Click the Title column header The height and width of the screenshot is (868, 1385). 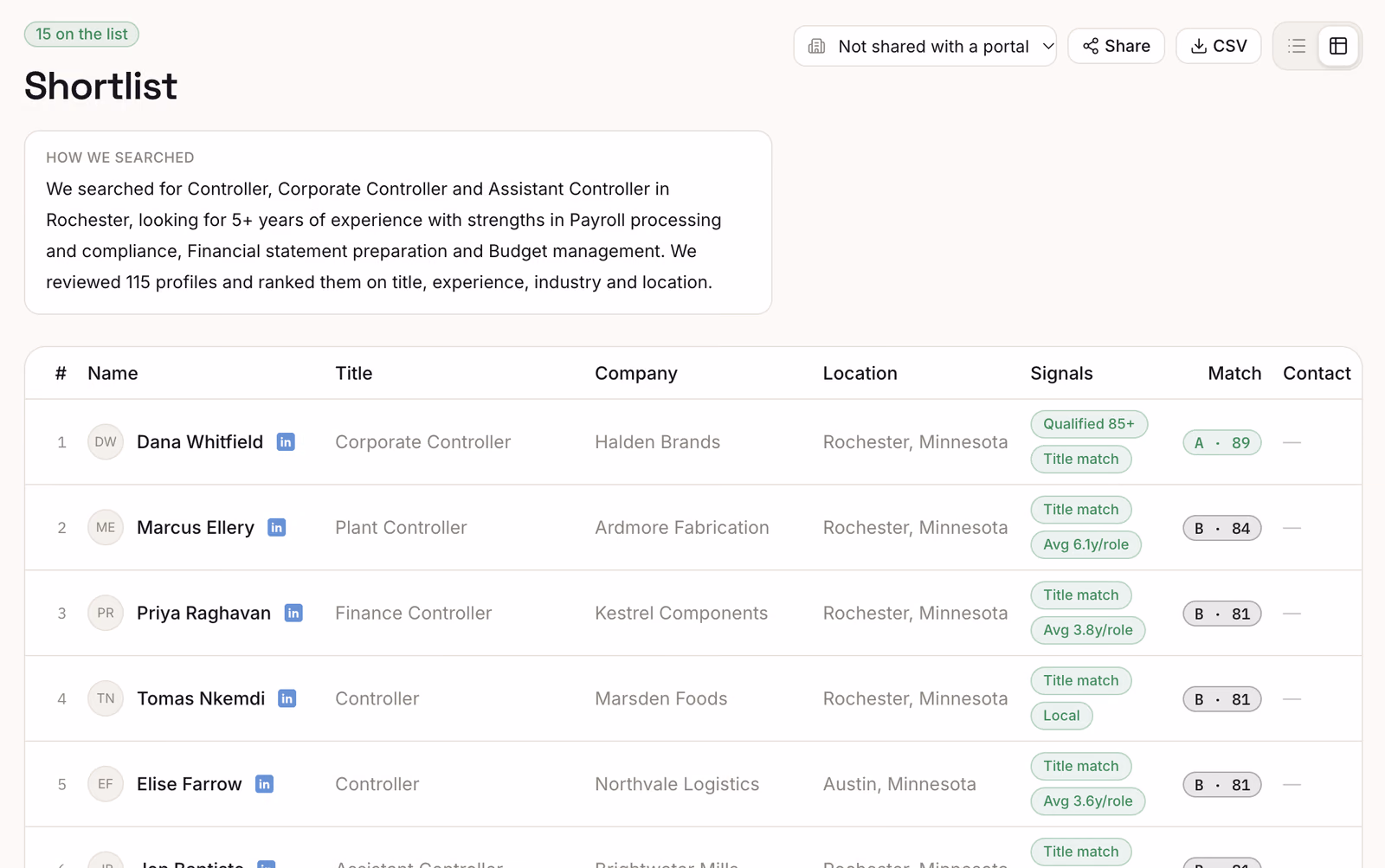[354, 373]
